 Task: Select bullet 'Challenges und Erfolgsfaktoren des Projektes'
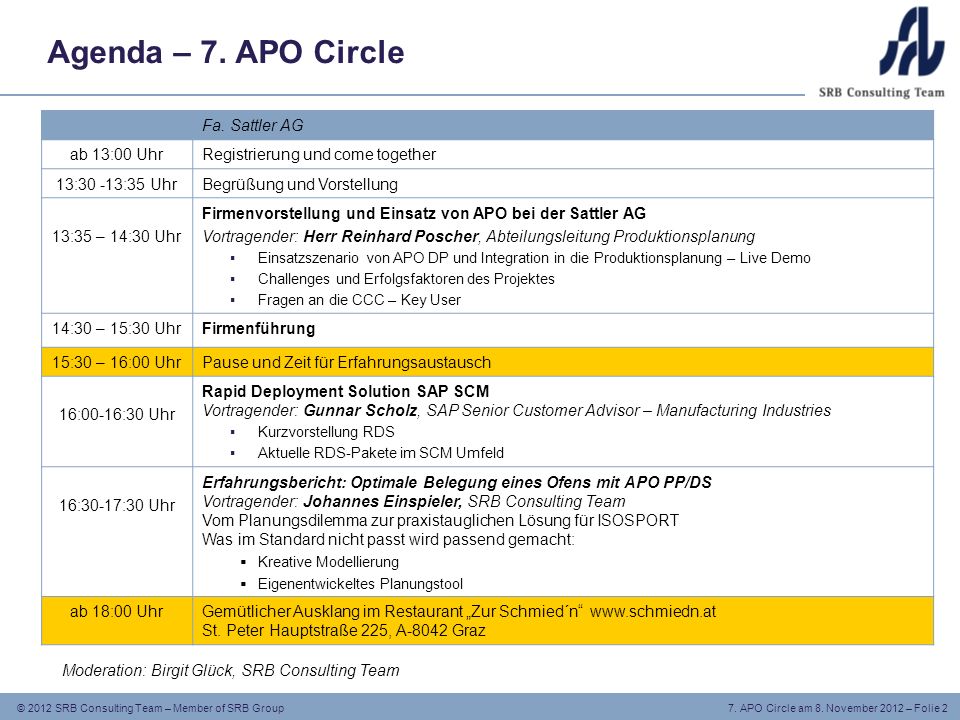tap(406, 279)
